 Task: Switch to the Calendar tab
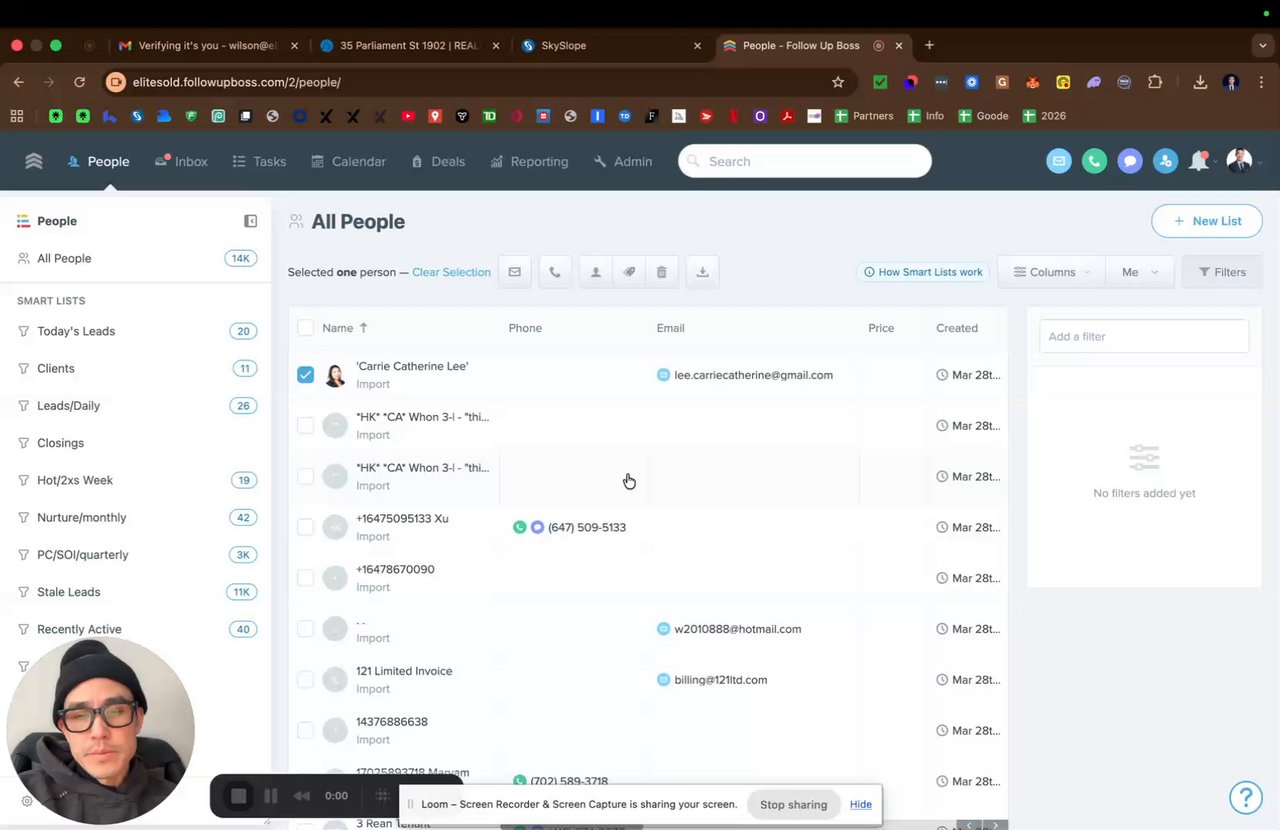348,161
